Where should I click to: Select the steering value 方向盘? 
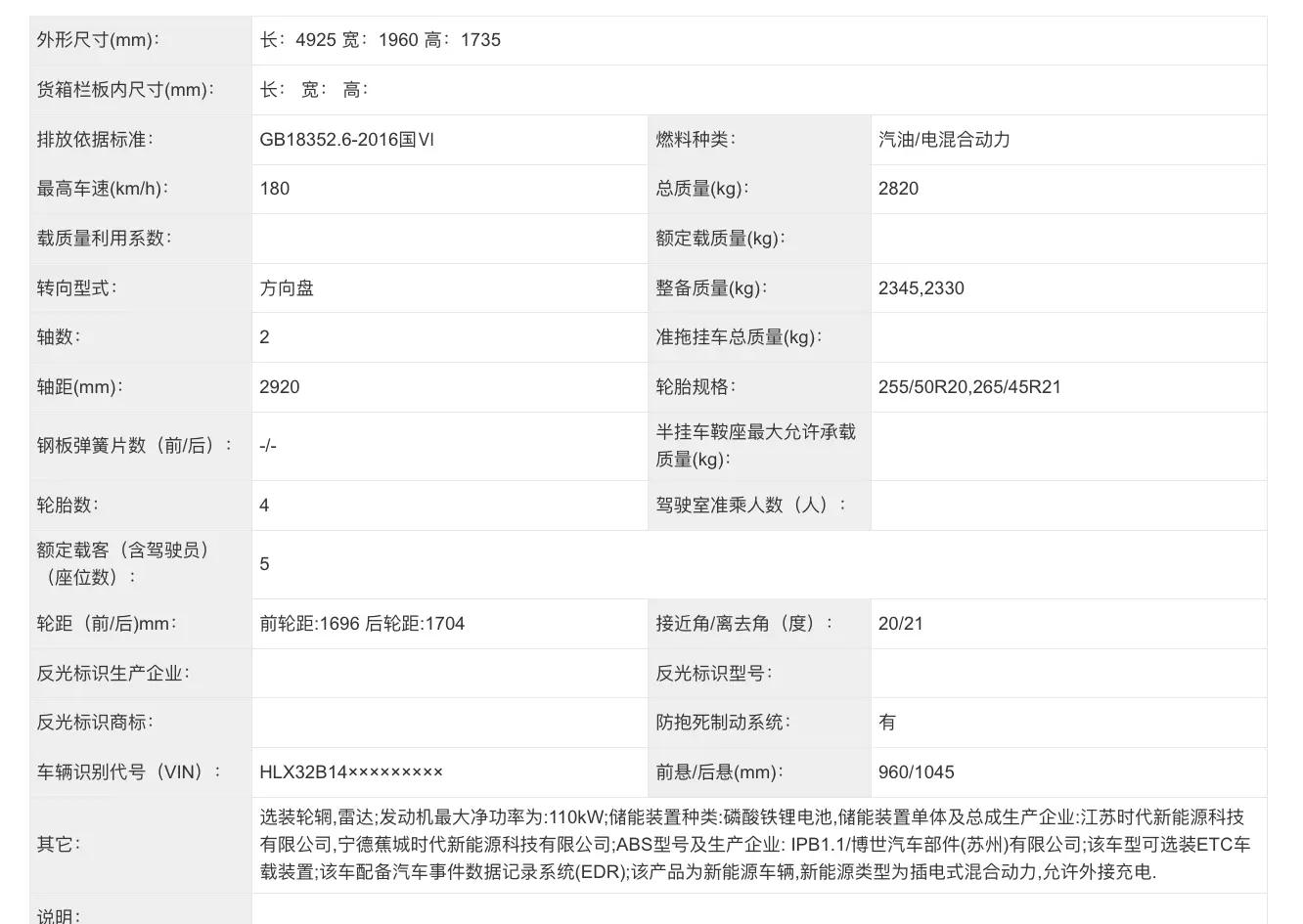(x=287, y=288)
